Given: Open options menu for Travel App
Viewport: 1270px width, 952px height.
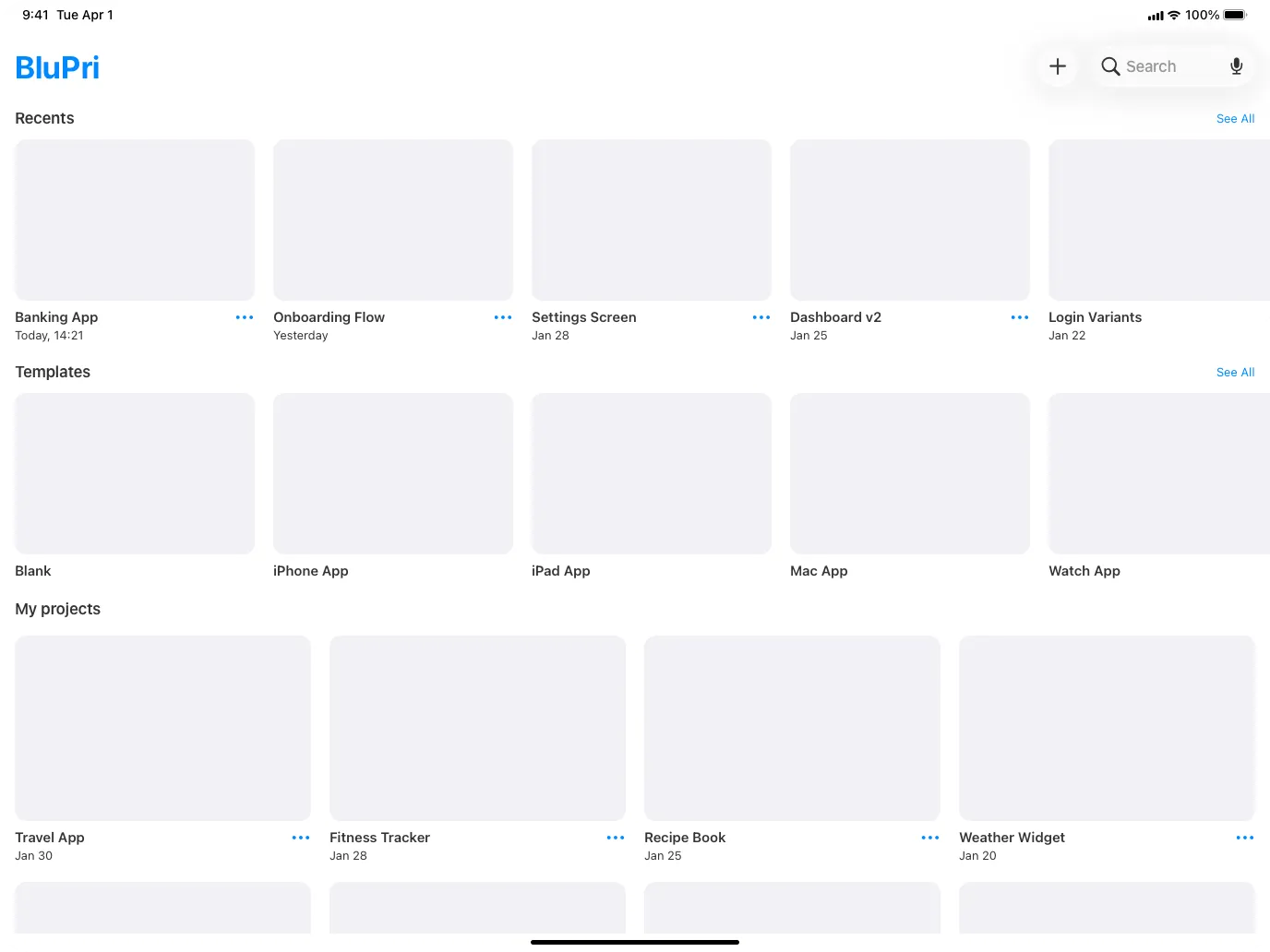Looking at the screenshot, I should [300, 838].
